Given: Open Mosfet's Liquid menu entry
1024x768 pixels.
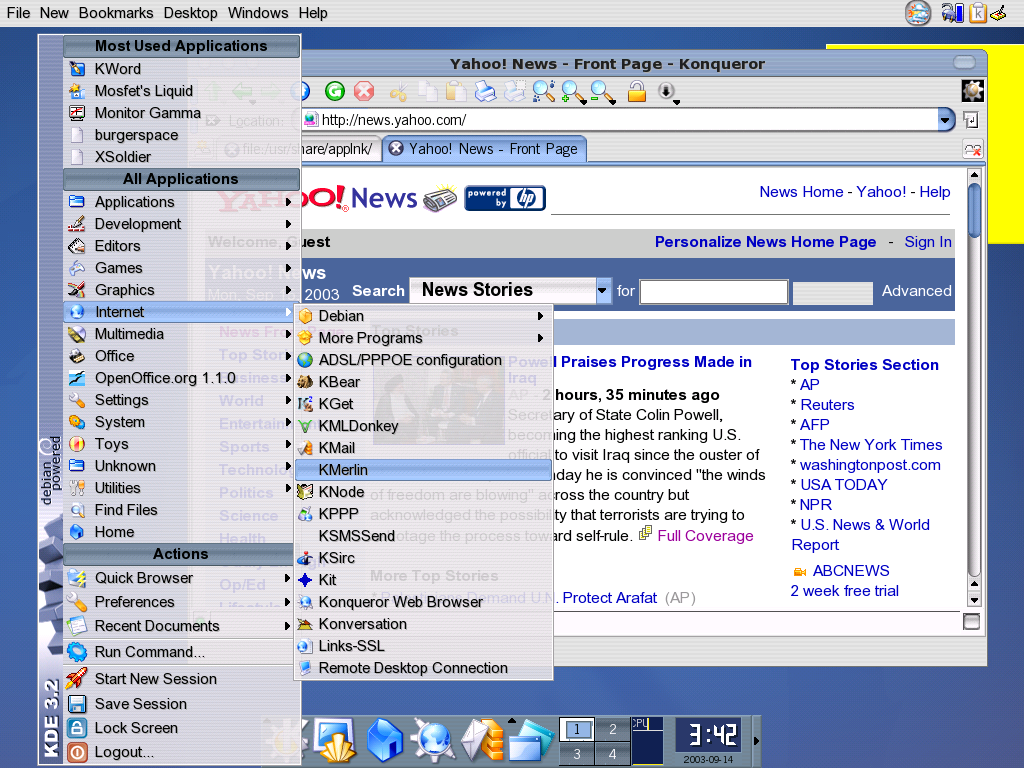Looking at the screenshot, I should click(x=182, y=91).
